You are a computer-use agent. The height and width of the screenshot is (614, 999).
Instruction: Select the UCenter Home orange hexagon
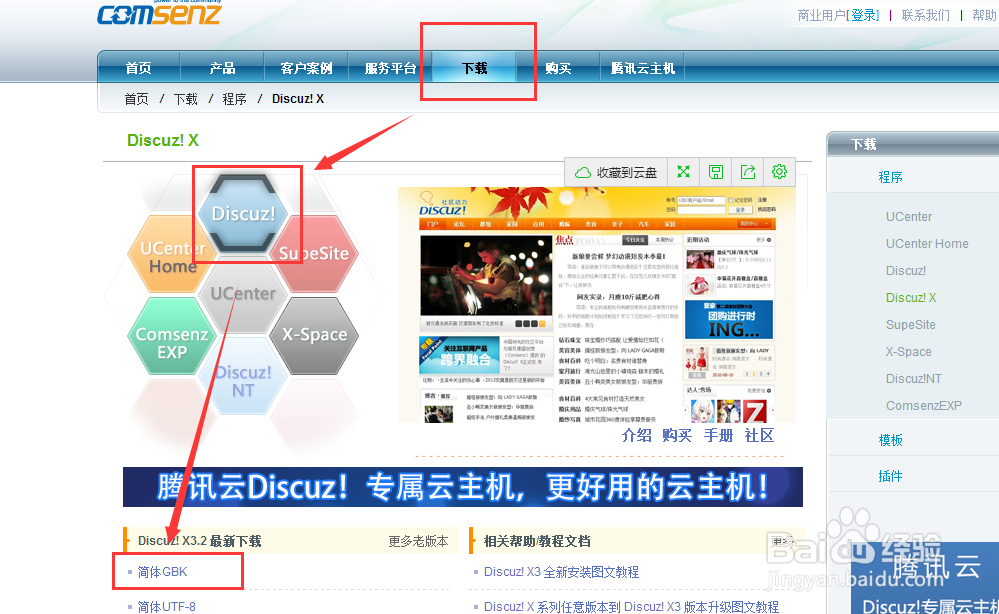click(171, 255)
